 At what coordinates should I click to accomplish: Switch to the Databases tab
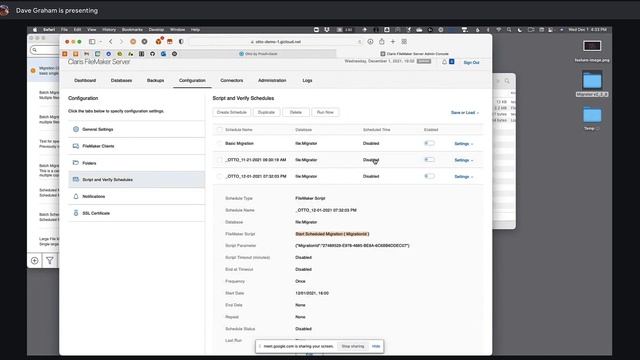pos(121,80)
